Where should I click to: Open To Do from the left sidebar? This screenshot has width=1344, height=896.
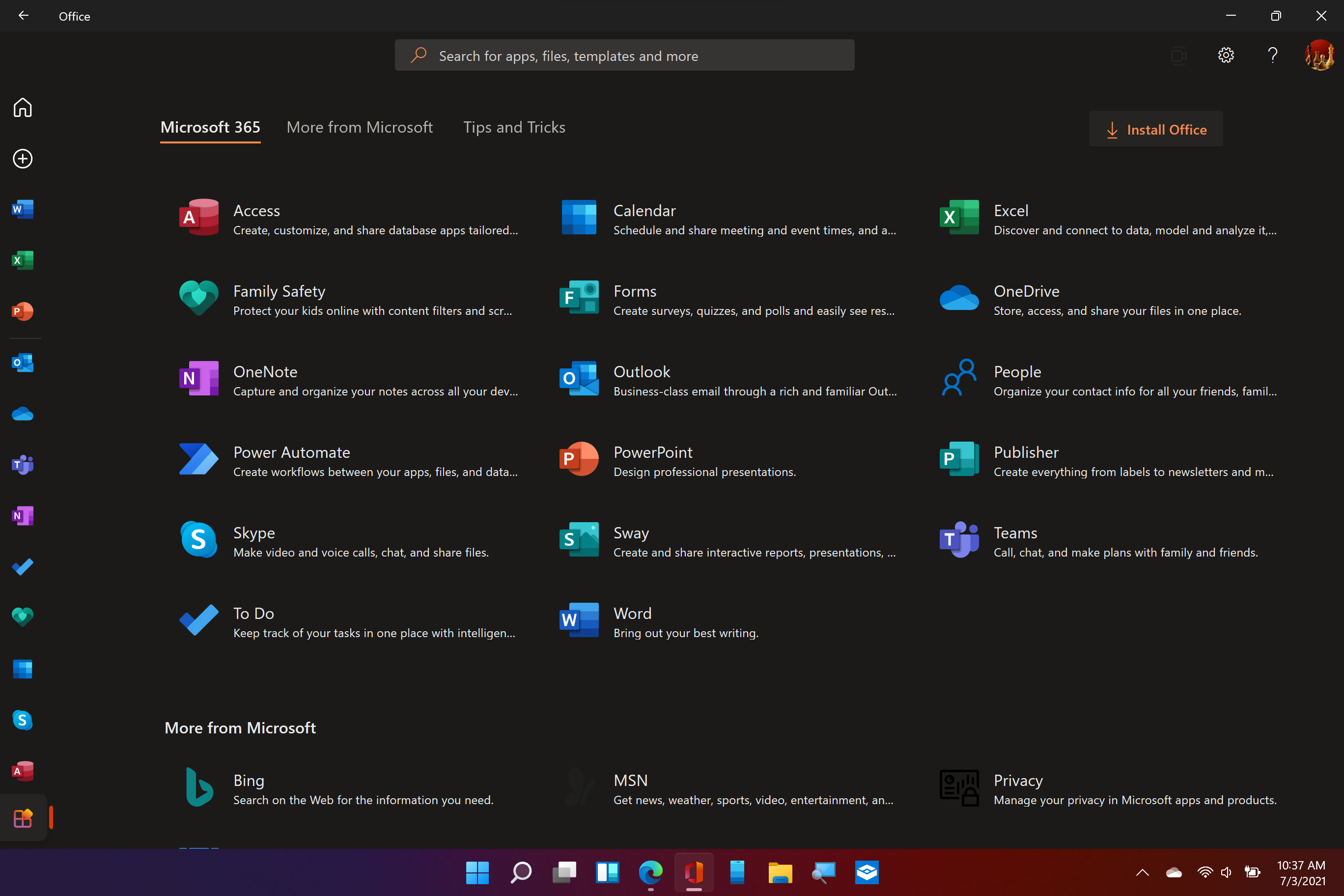[x=22, y=567]
